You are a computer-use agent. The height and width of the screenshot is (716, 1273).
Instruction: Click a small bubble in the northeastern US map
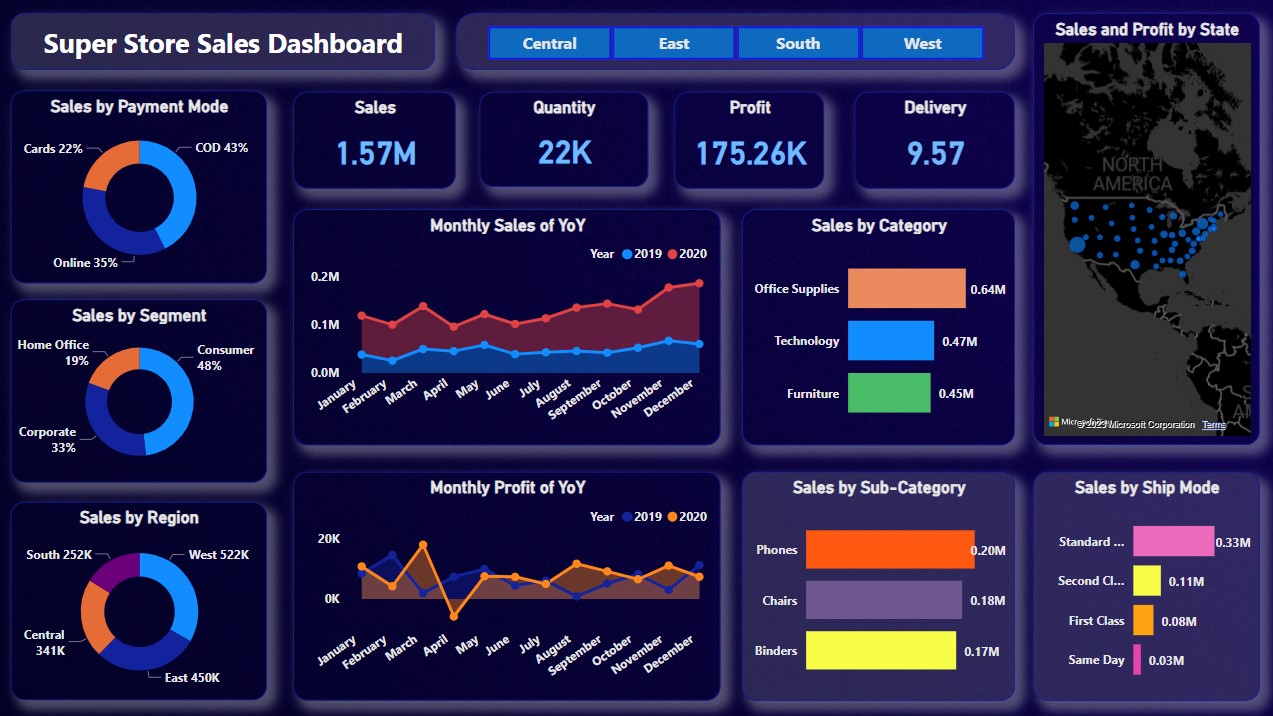(x=1213, y=227)
